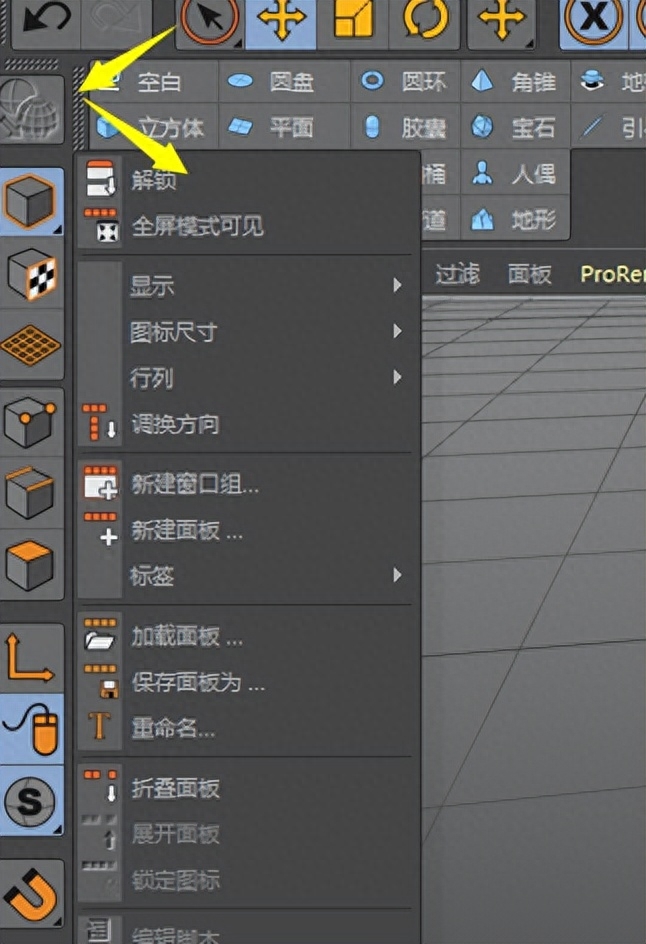Screen dimensions: 646x944
Task: Open the 面板 viewport menu
Action: pyautogui.click(x=530, y=274)
